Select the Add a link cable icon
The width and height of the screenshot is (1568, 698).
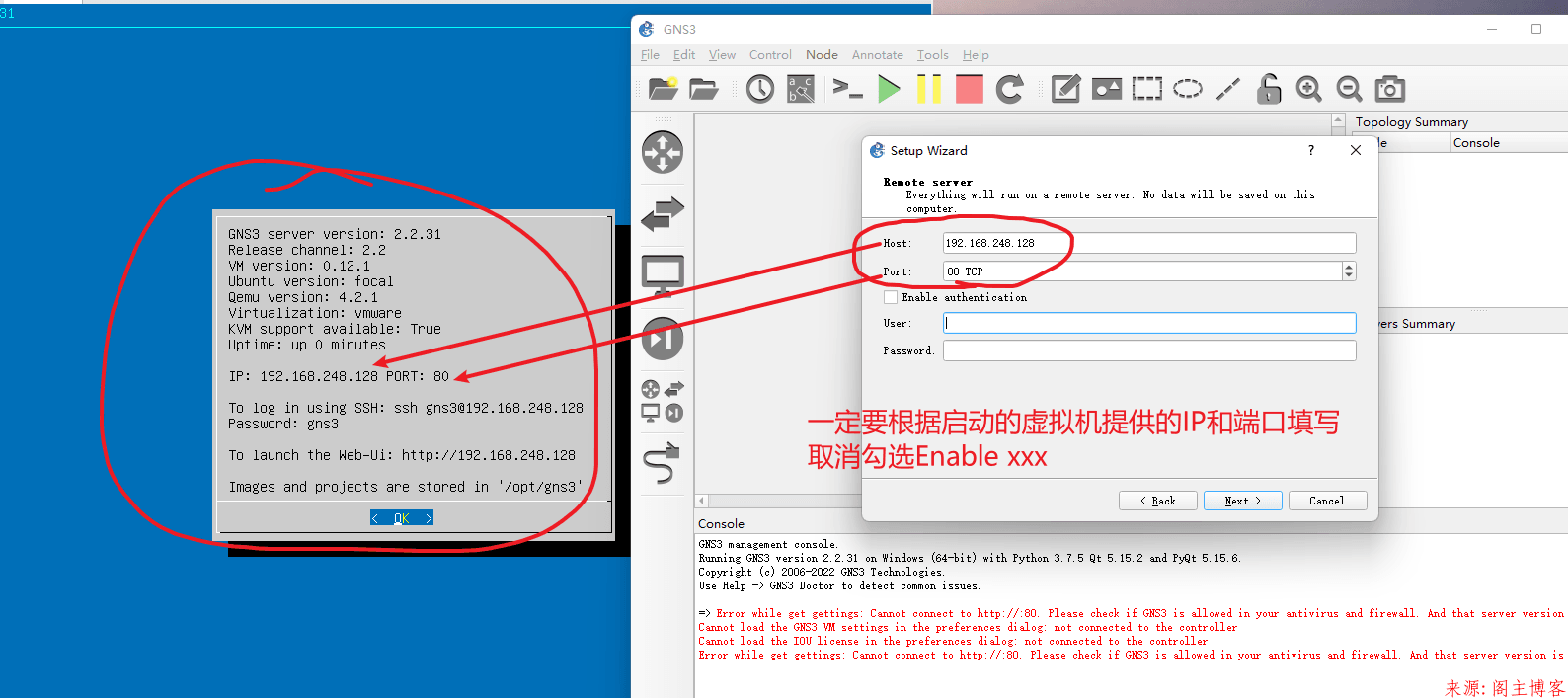[x=663, y=463]
